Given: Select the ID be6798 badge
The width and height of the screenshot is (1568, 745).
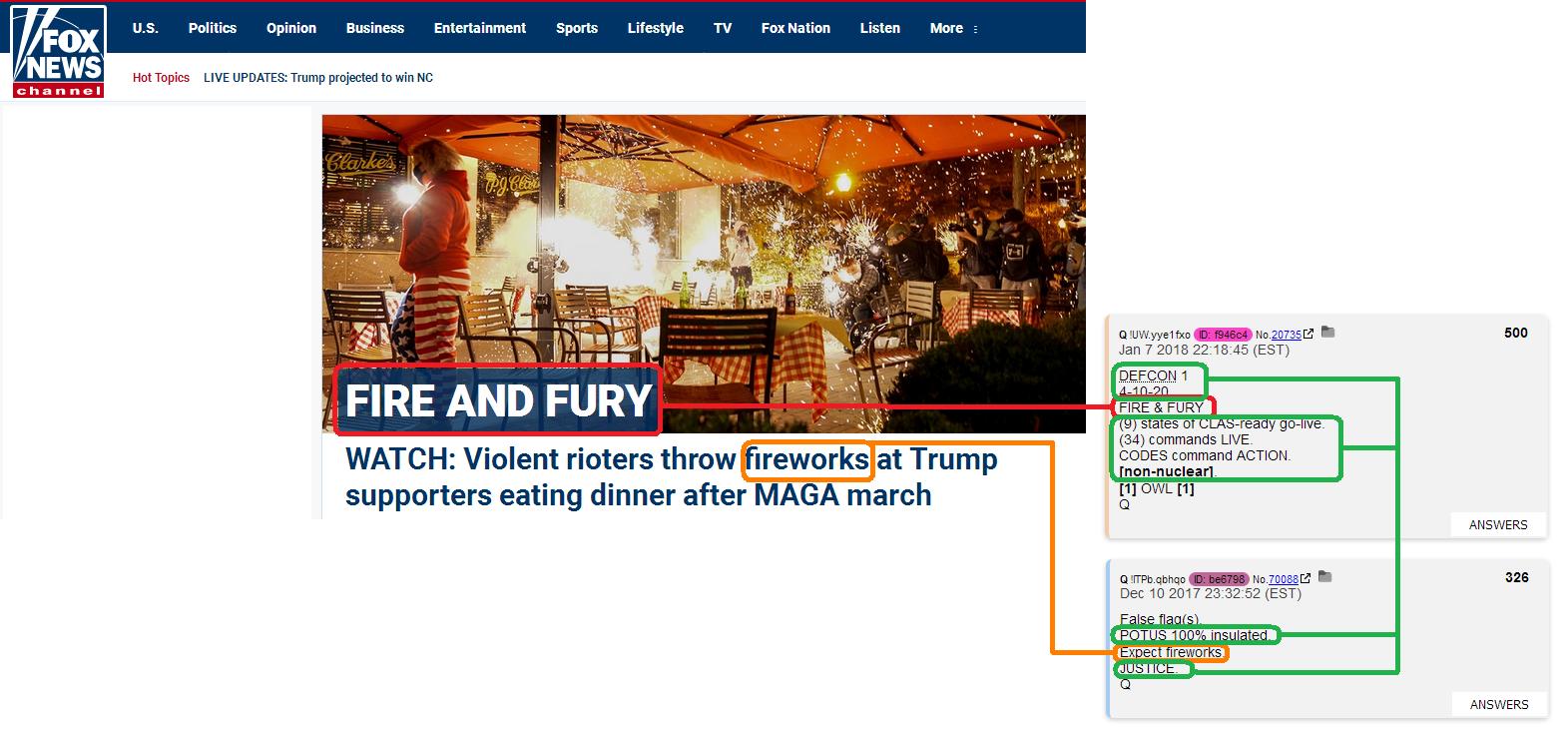Looking at the screenshot, I should pyautogui.click(x=1220, y=579).
